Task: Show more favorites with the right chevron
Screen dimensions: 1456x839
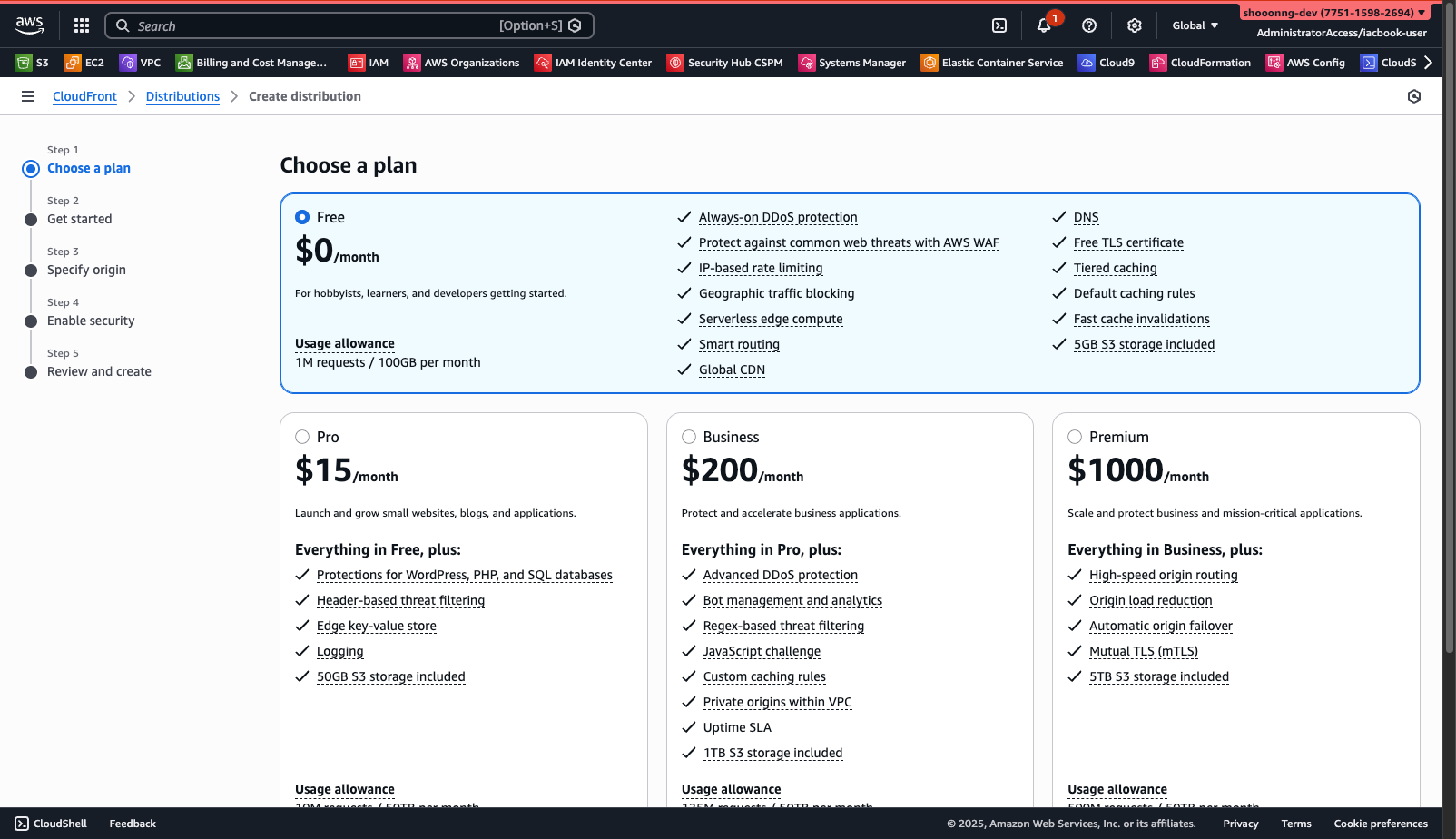Action: (x=1428, y=63)
